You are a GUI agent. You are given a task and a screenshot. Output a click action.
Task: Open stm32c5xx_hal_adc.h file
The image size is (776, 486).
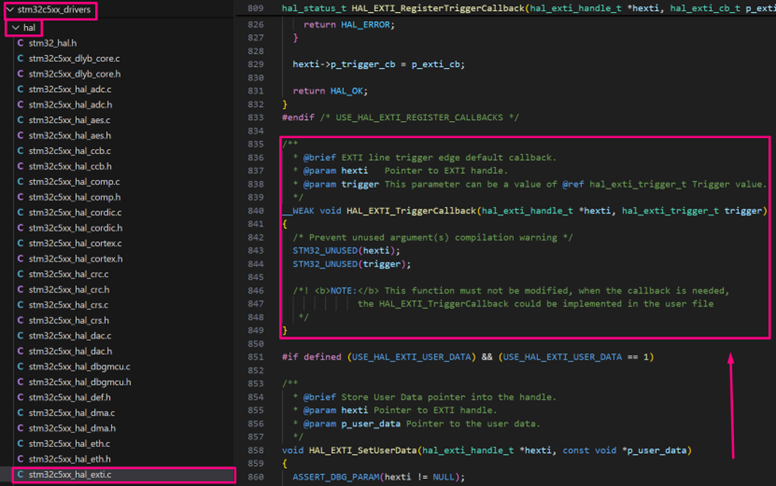[70, 104]
